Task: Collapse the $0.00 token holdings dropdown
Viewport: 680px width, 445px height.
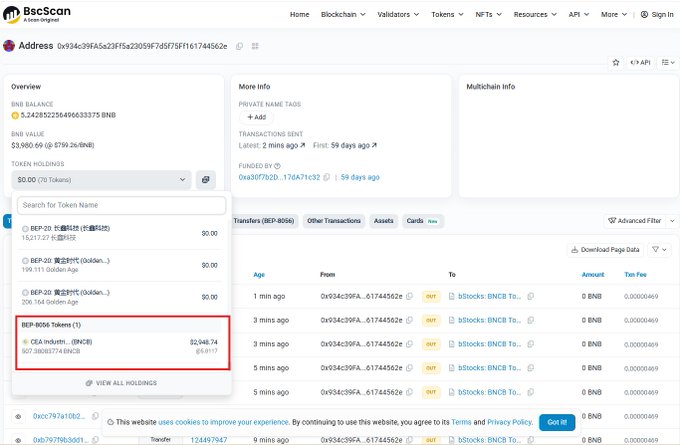Action: pos(101,180)
